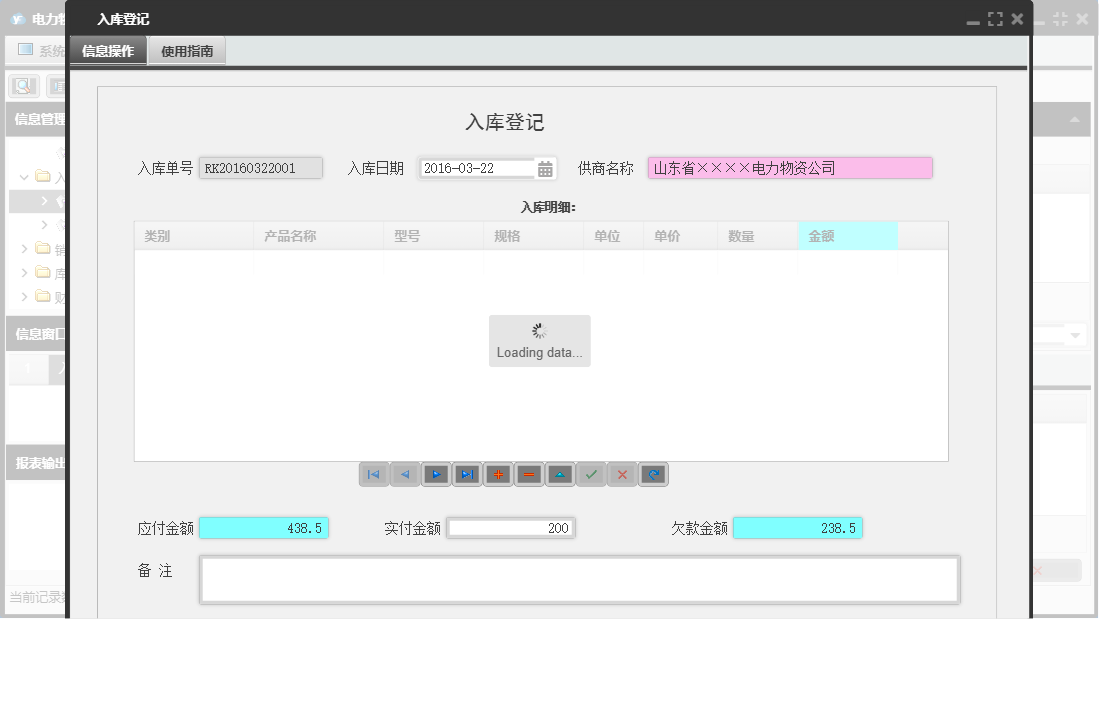Screen dimensions: 1099x705
Task: Click the refresh icon at the toolbar's right end
Action: (653, 474)
